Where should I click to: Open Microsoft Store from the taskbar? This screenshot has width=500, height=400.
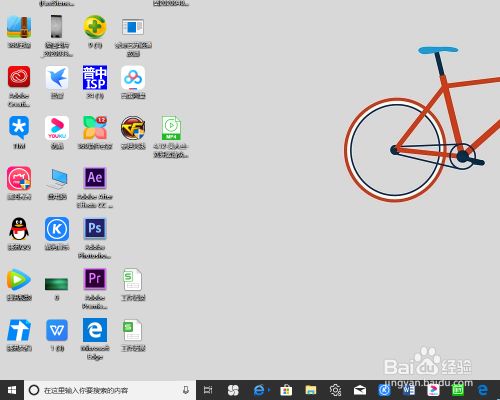pos(286,390)
